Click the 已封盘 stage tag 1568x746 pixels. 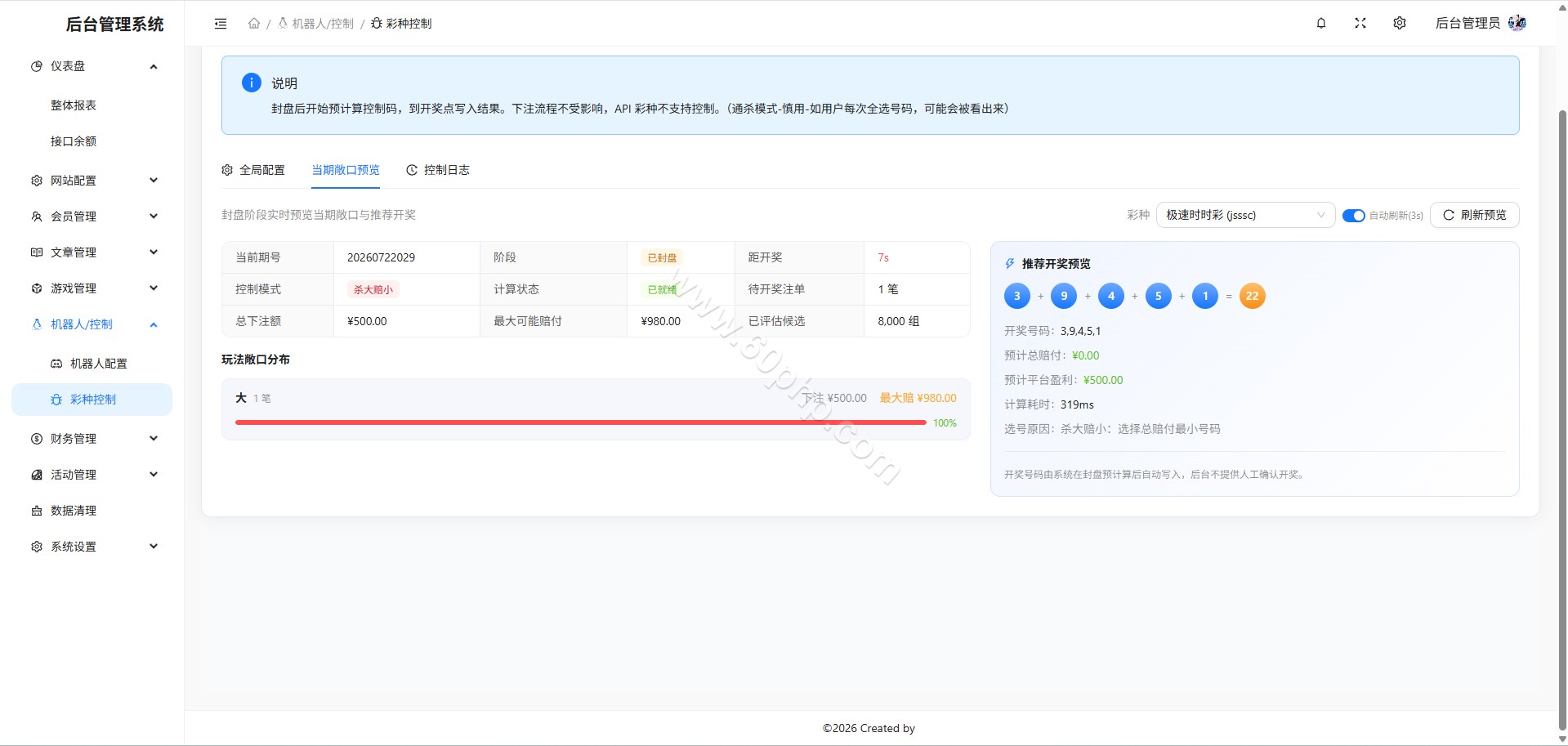point(662,257)
